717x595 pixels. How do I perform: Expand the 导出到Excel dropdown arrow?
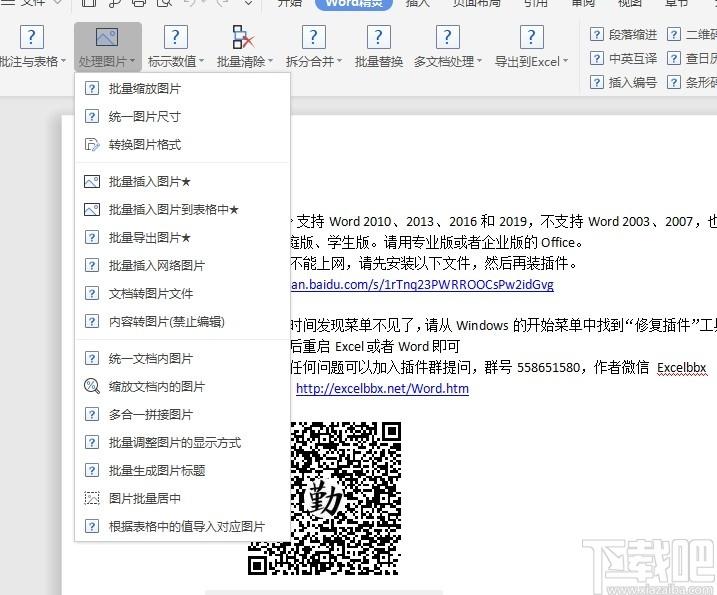pos(565,61)
